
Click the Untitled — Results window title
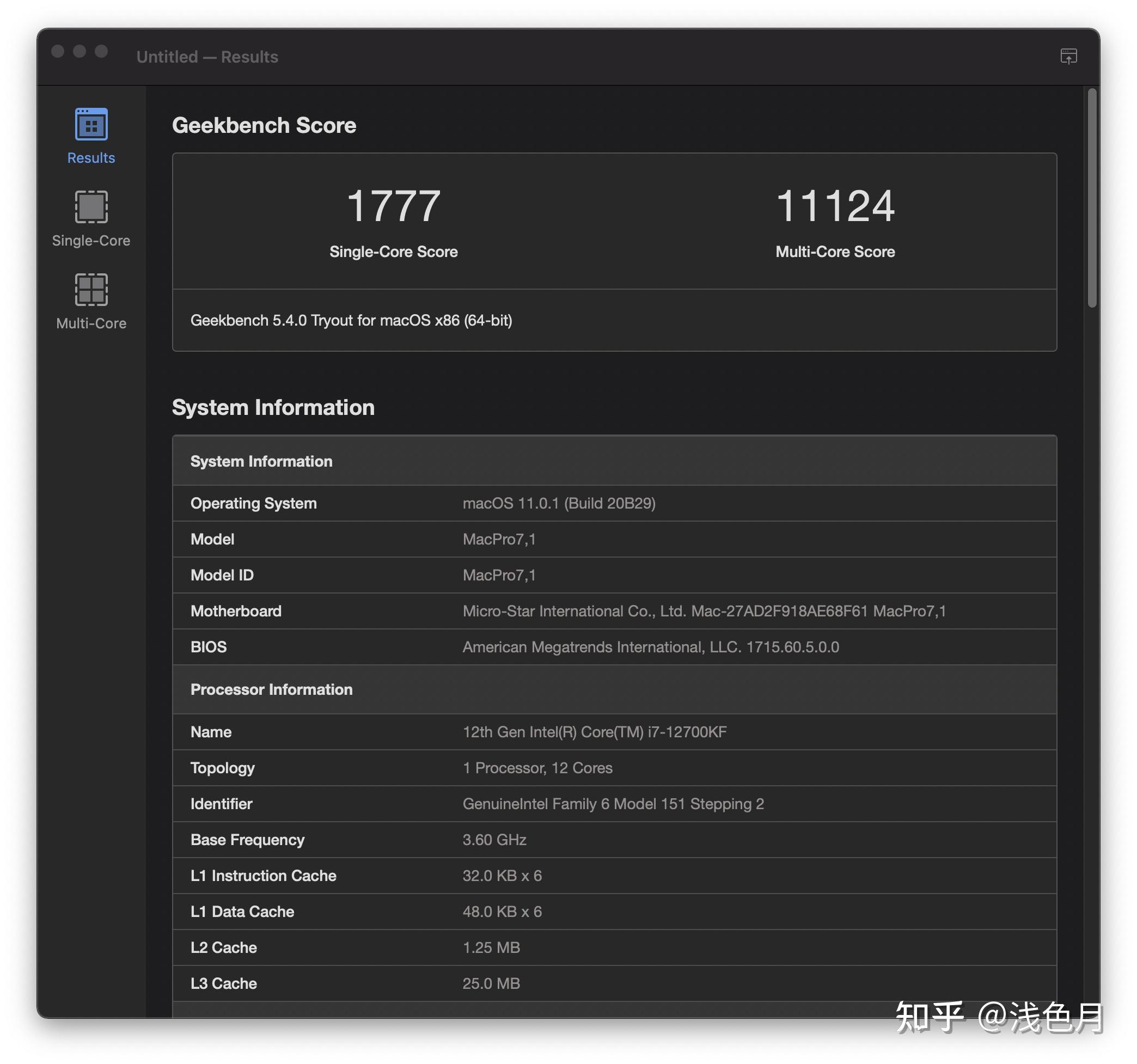207,57
